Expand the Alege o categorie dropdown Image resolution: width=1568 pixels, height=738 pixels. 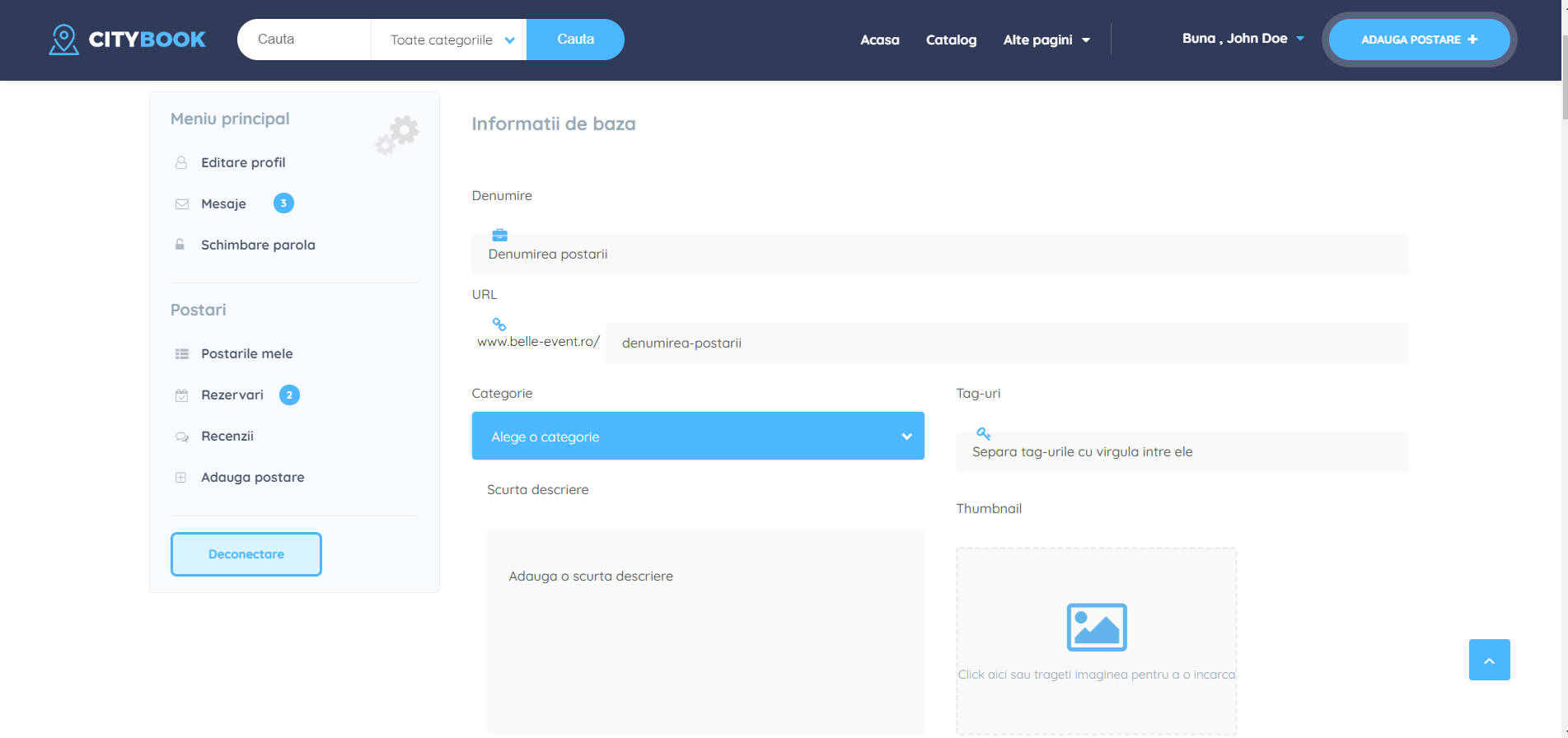tap(697, 436)
